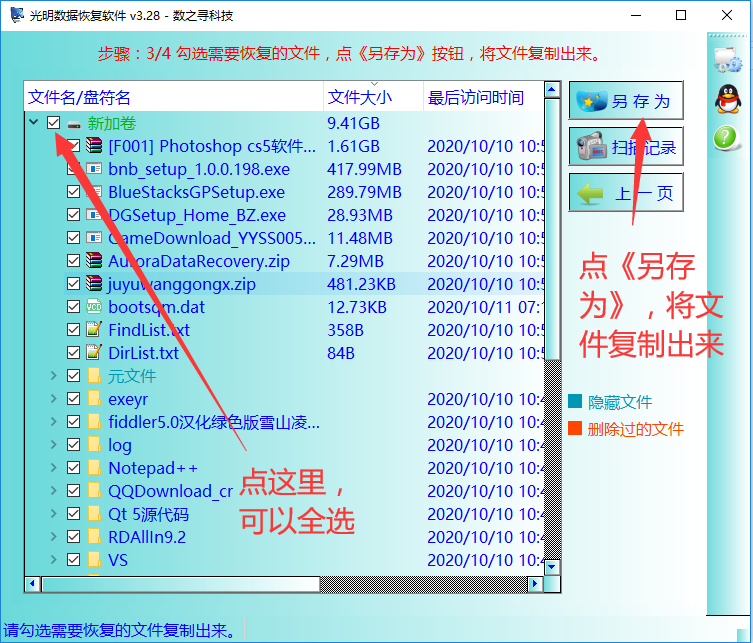The image size is (753, 643).
Task: Click the folder icon of Qt 5源代码
Action: point(95,514)
